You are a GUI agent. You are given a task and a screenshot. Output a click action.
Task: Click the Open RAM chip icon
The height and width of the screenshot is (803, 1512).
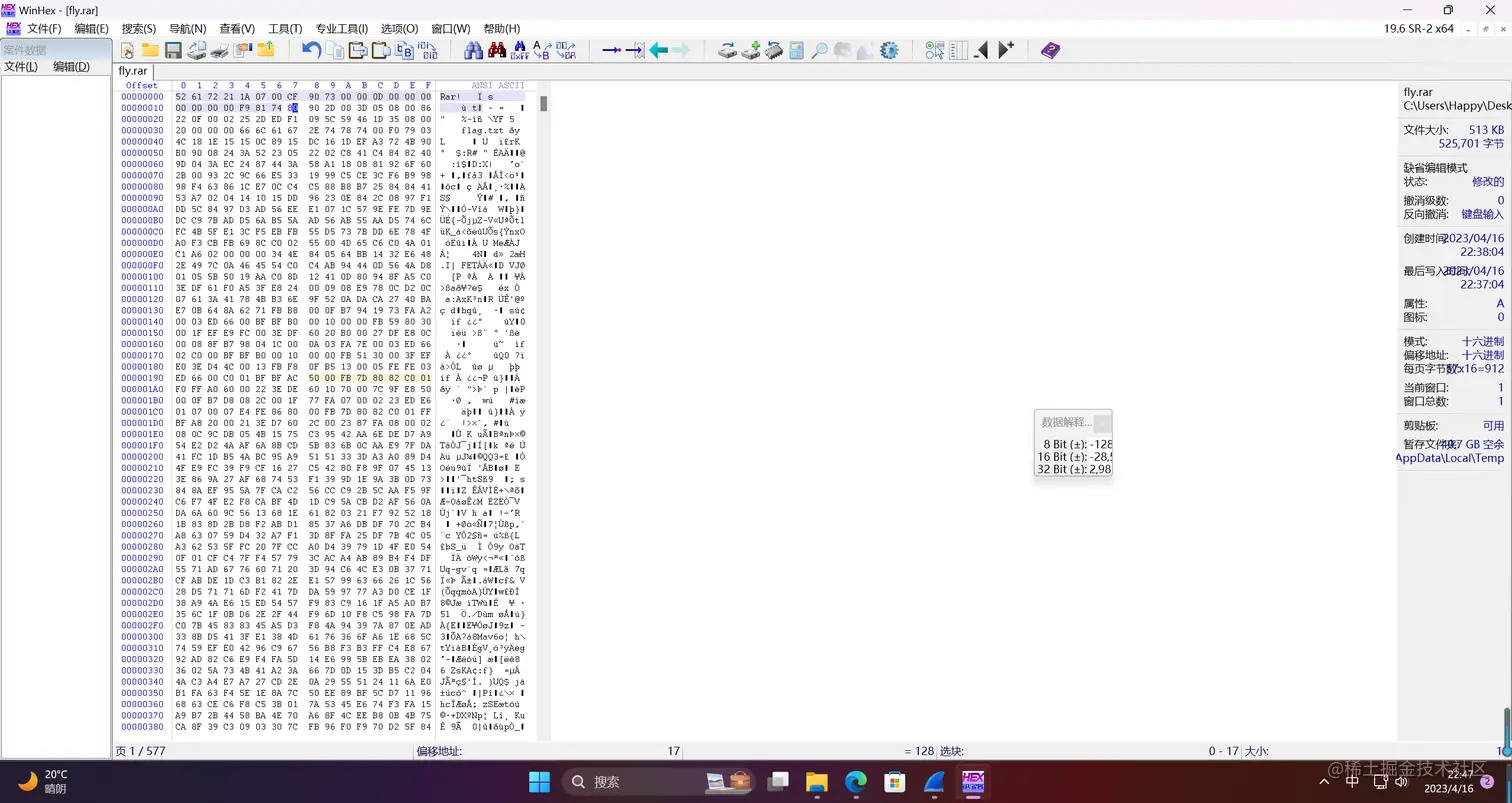(x=773, y=50)
